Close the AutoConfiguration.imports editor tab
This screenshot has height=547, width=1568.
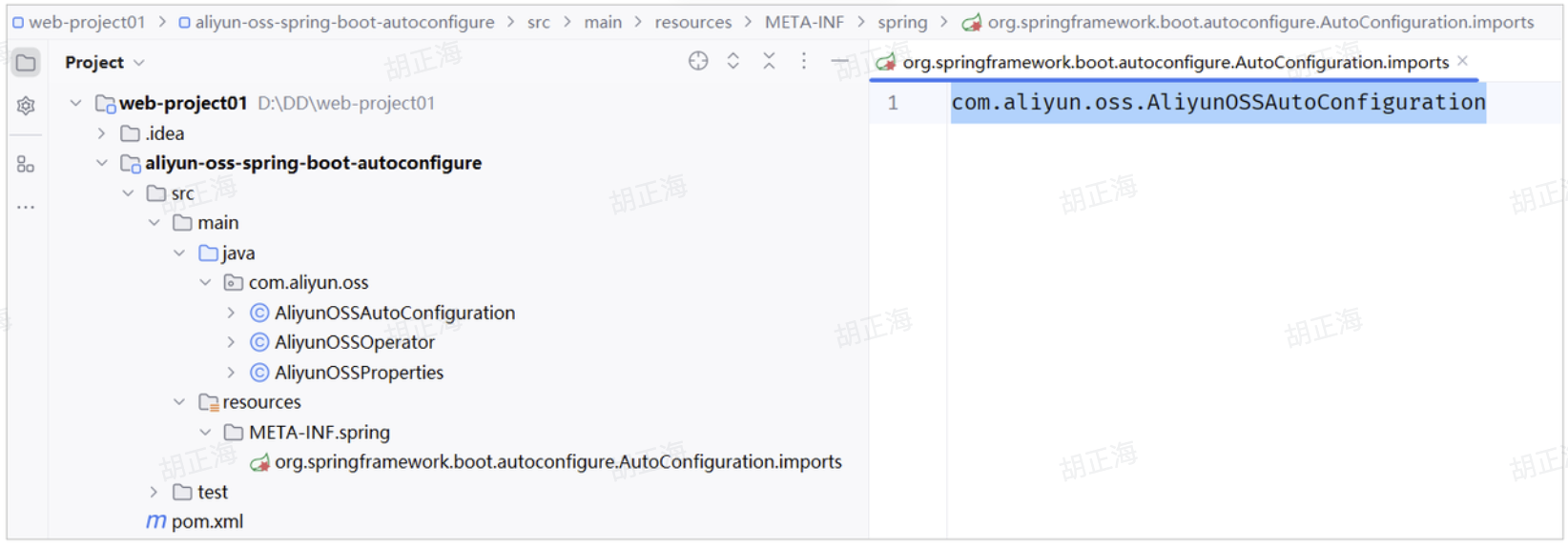(1462, 61)
